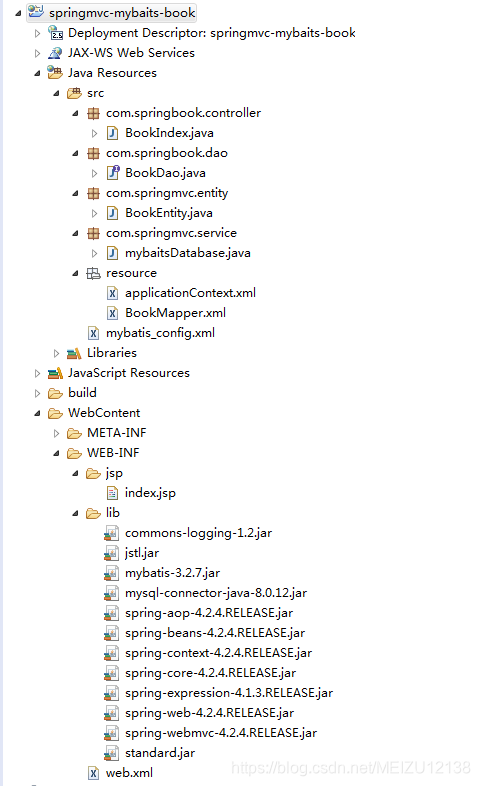Expand the META-INF folder

click(x=57, y=434)
